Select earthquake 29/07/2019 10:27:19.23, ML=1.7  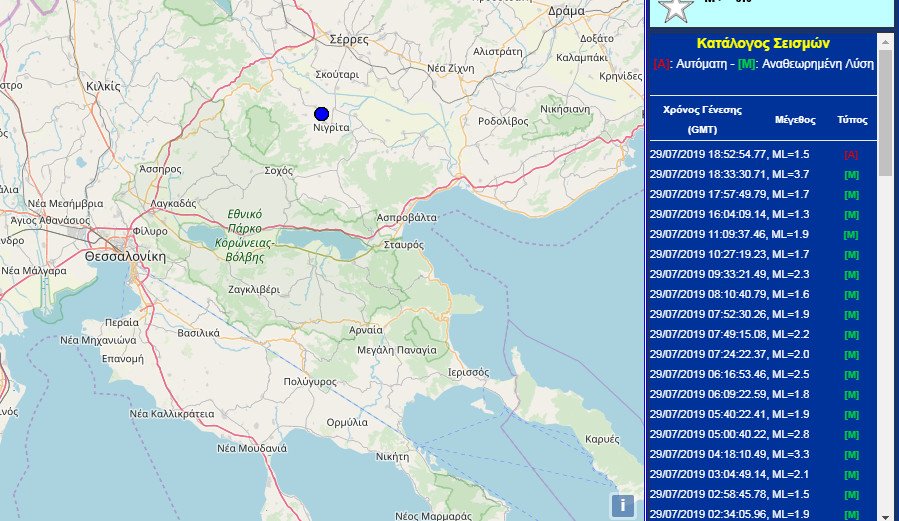coord(729,254)
